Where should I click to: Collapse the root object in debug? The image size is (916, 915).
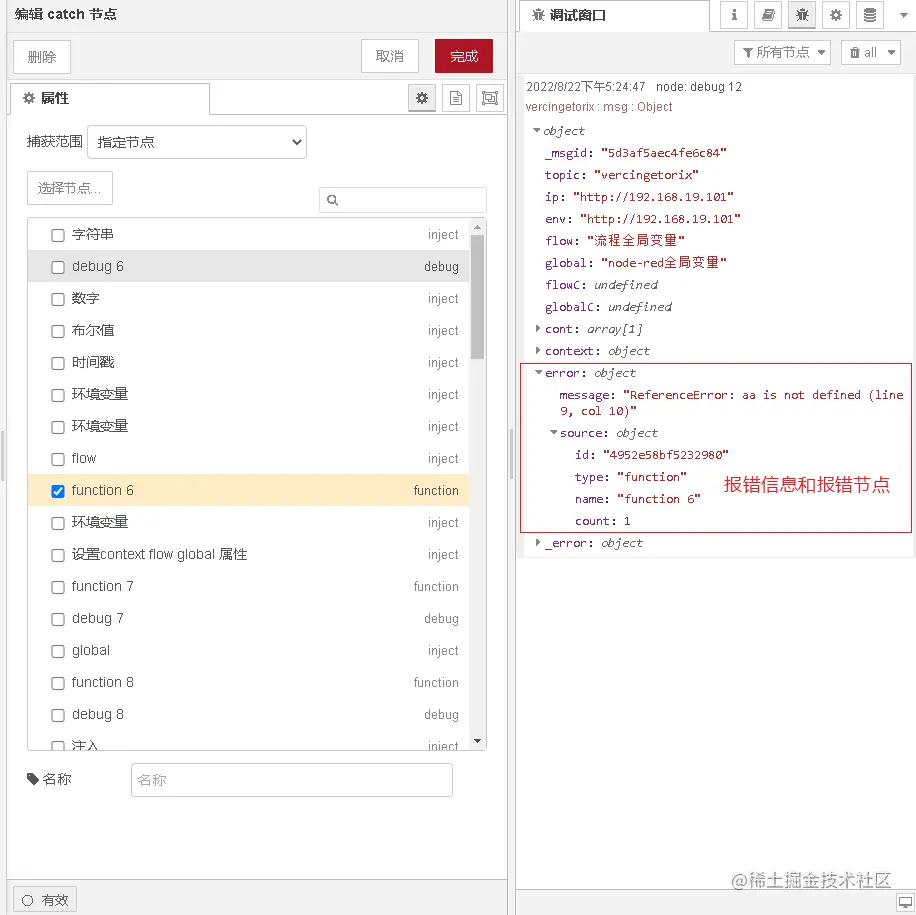[x=536, y=131]
